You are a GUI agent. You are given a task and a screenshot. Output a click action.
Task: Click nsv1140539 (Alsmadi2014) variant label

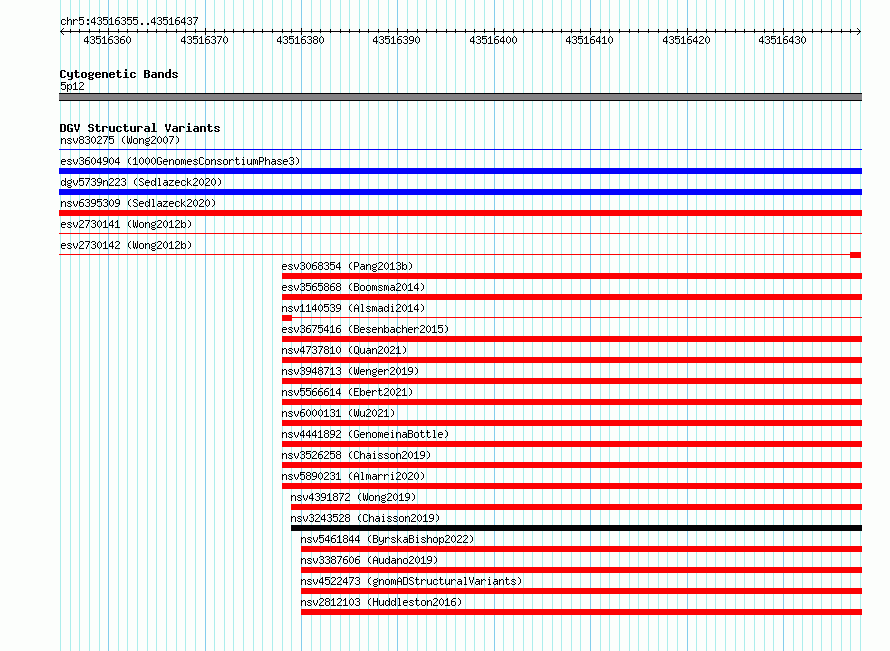[x=353, y=308]
